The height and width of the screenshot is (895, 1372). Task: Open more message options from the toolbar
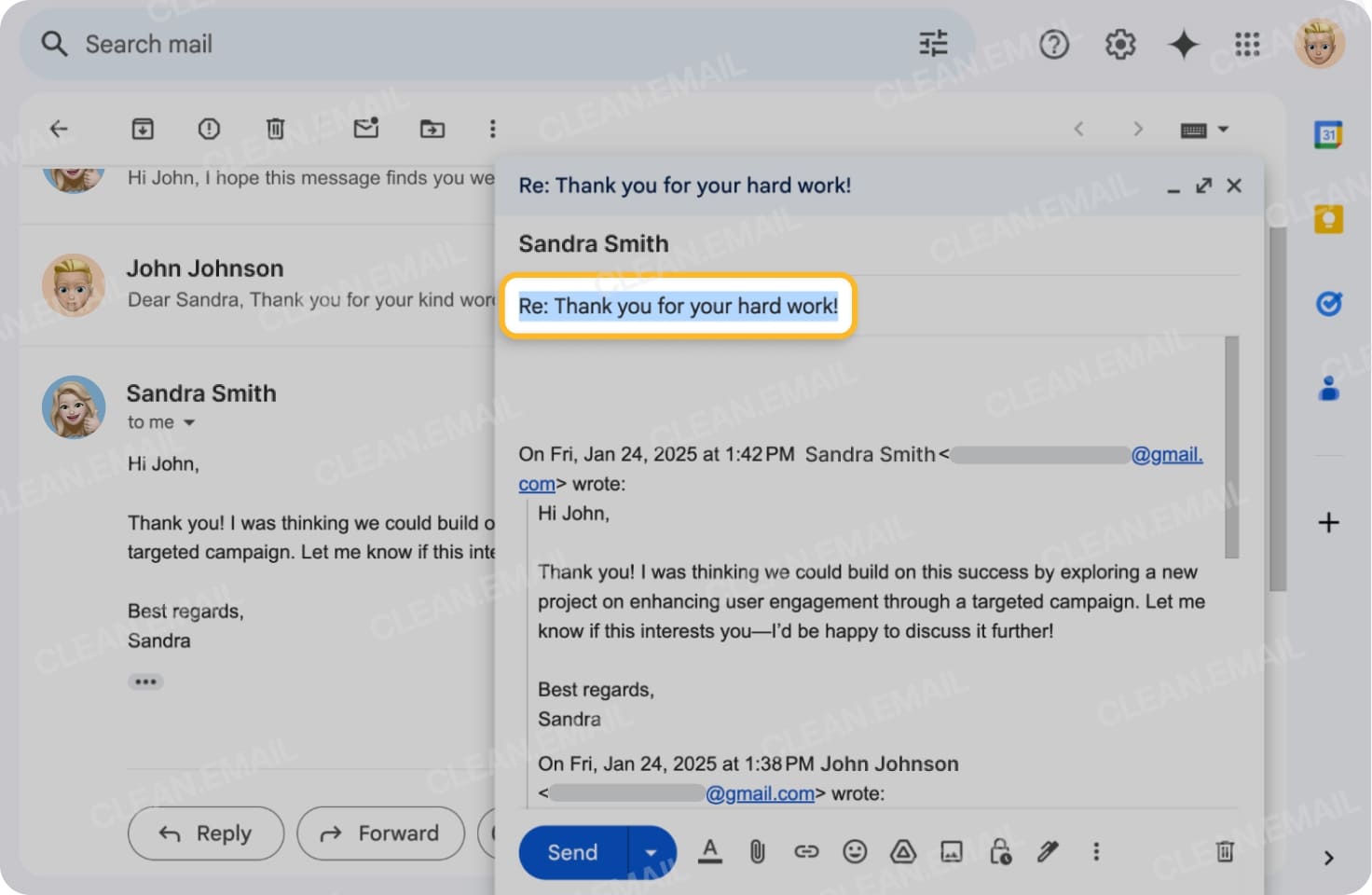[493, 129]
